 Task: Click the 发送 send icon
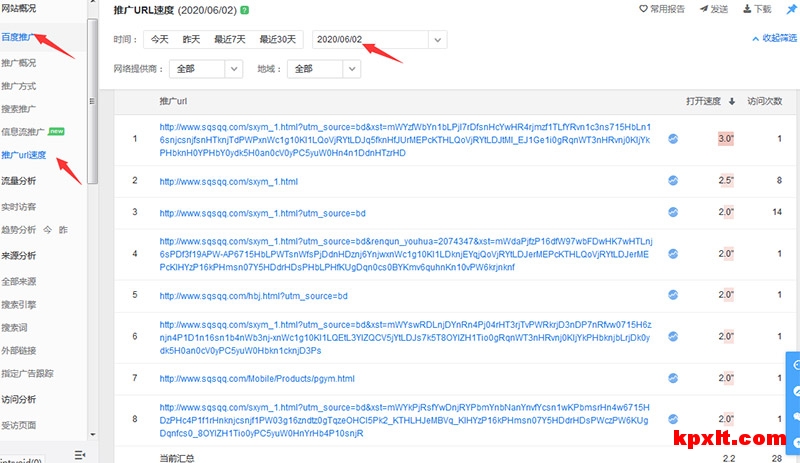coord(701,10)
